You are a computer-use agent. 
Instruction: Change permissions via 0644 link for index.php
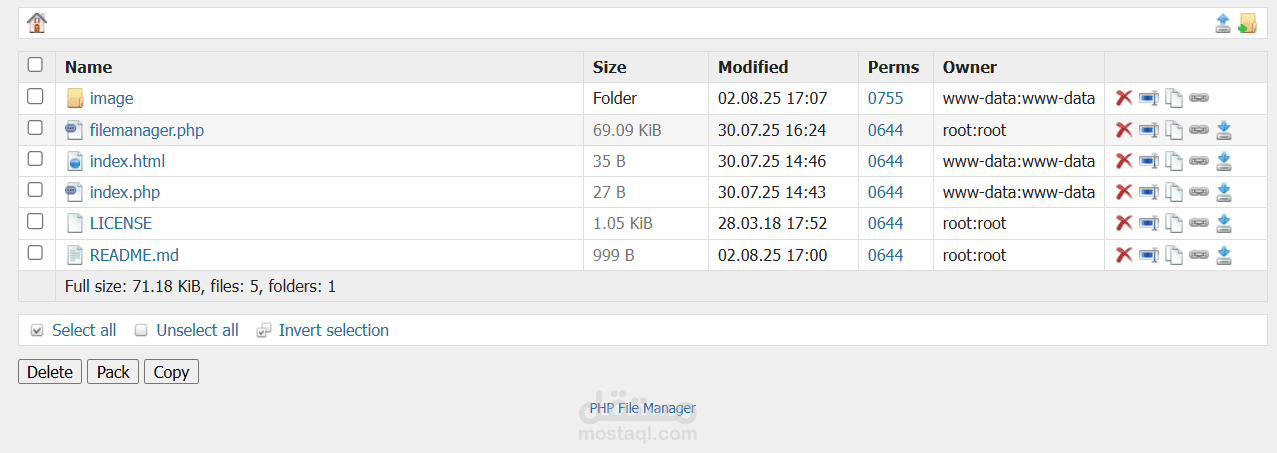click(885, 192)
